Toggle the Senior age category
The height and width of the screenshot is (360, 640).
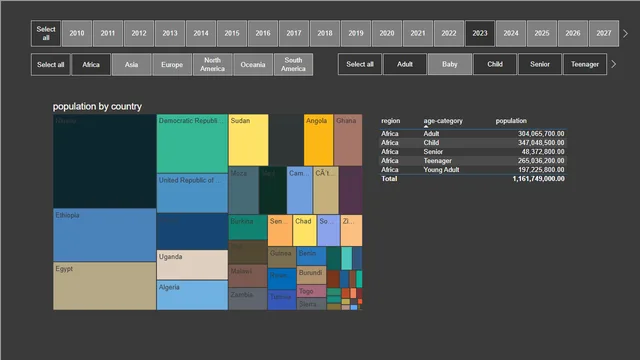(540, 64)
